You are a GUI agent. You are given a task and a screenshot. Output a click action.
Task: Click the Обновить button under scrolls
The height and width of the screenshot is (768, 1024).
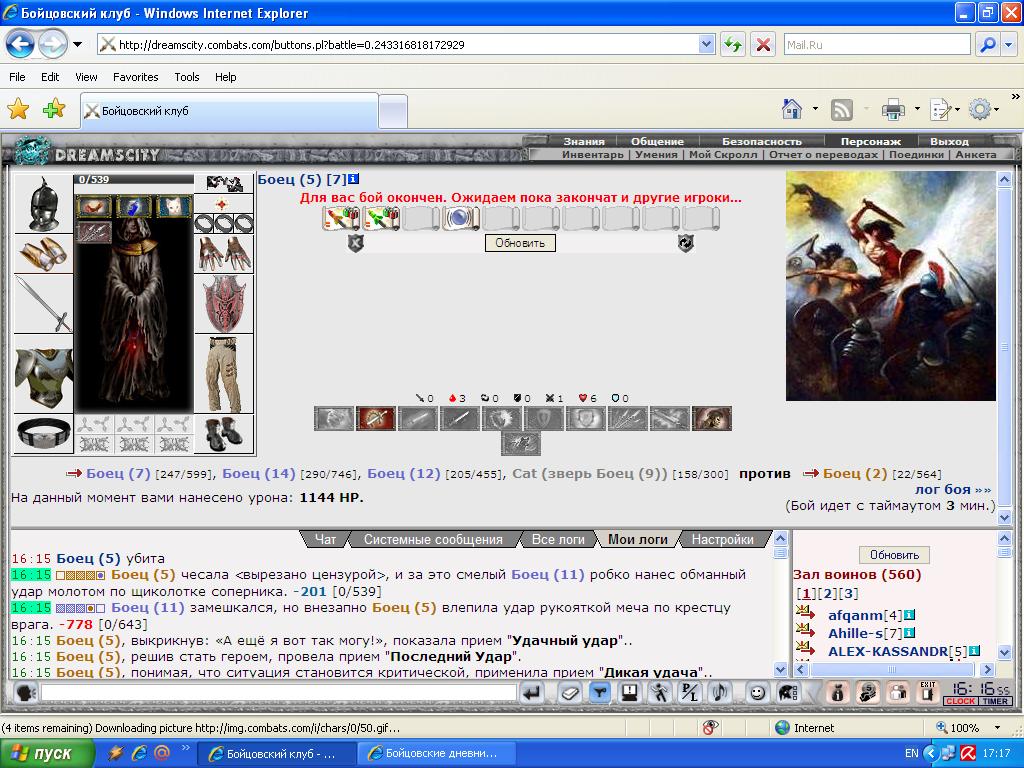coord(520,243)
